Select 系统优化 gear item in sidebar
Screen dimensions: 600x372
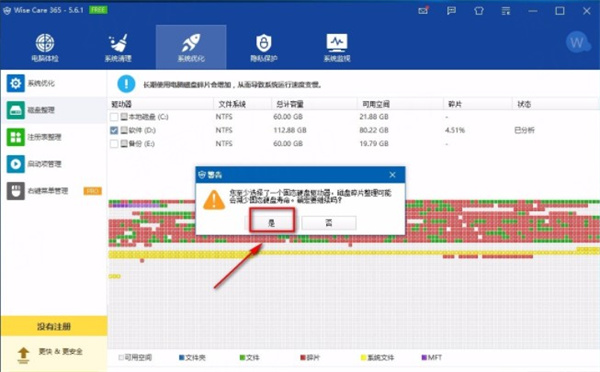(54, 83)
